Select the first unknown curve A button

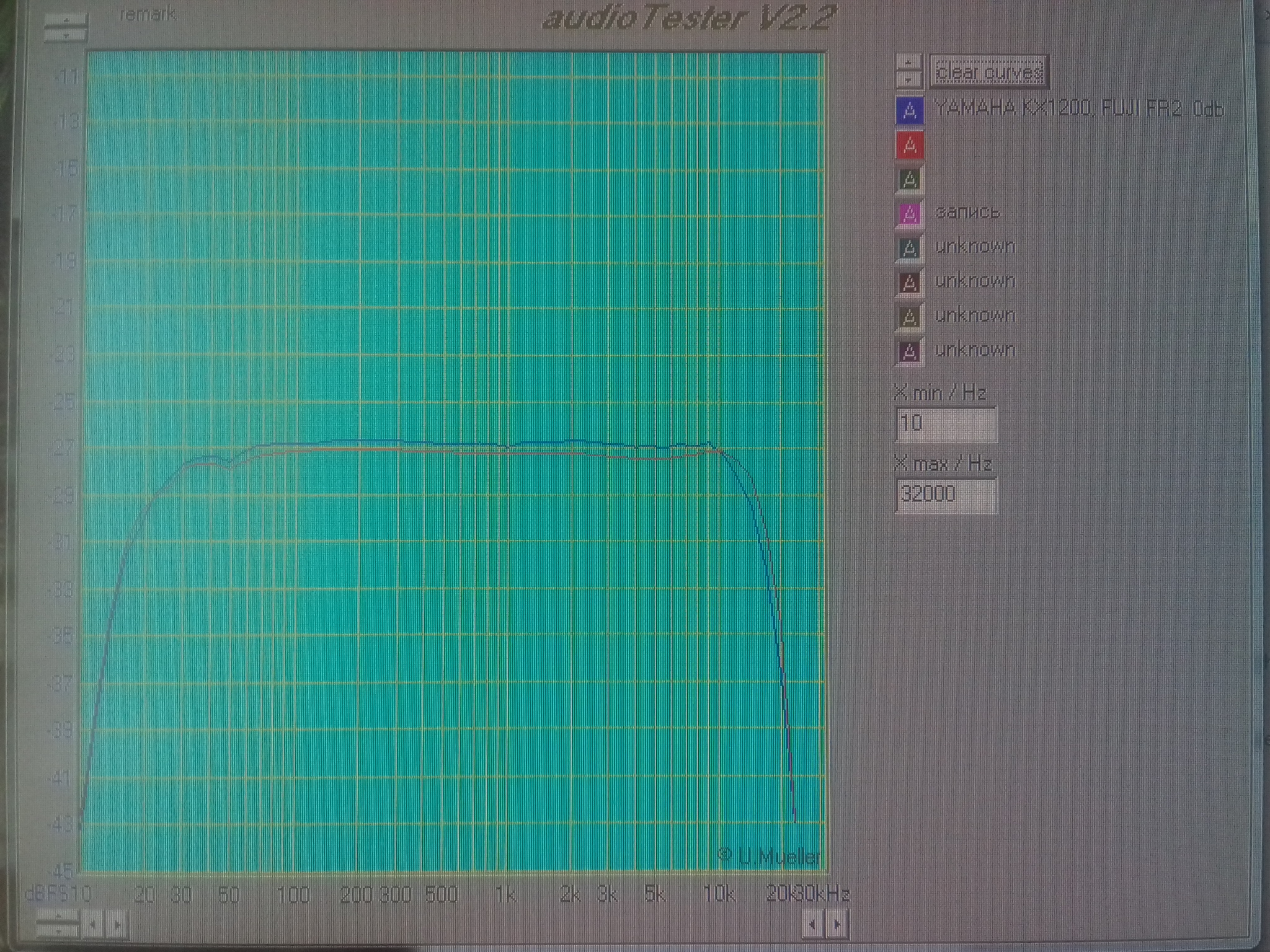910,249
